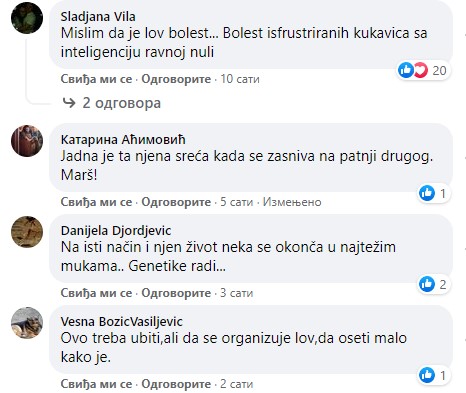Viewport: 466px width, 393px height.
Task: Open the Vesna BozicVasiljevic name link
Action: (x=122, y=322)
